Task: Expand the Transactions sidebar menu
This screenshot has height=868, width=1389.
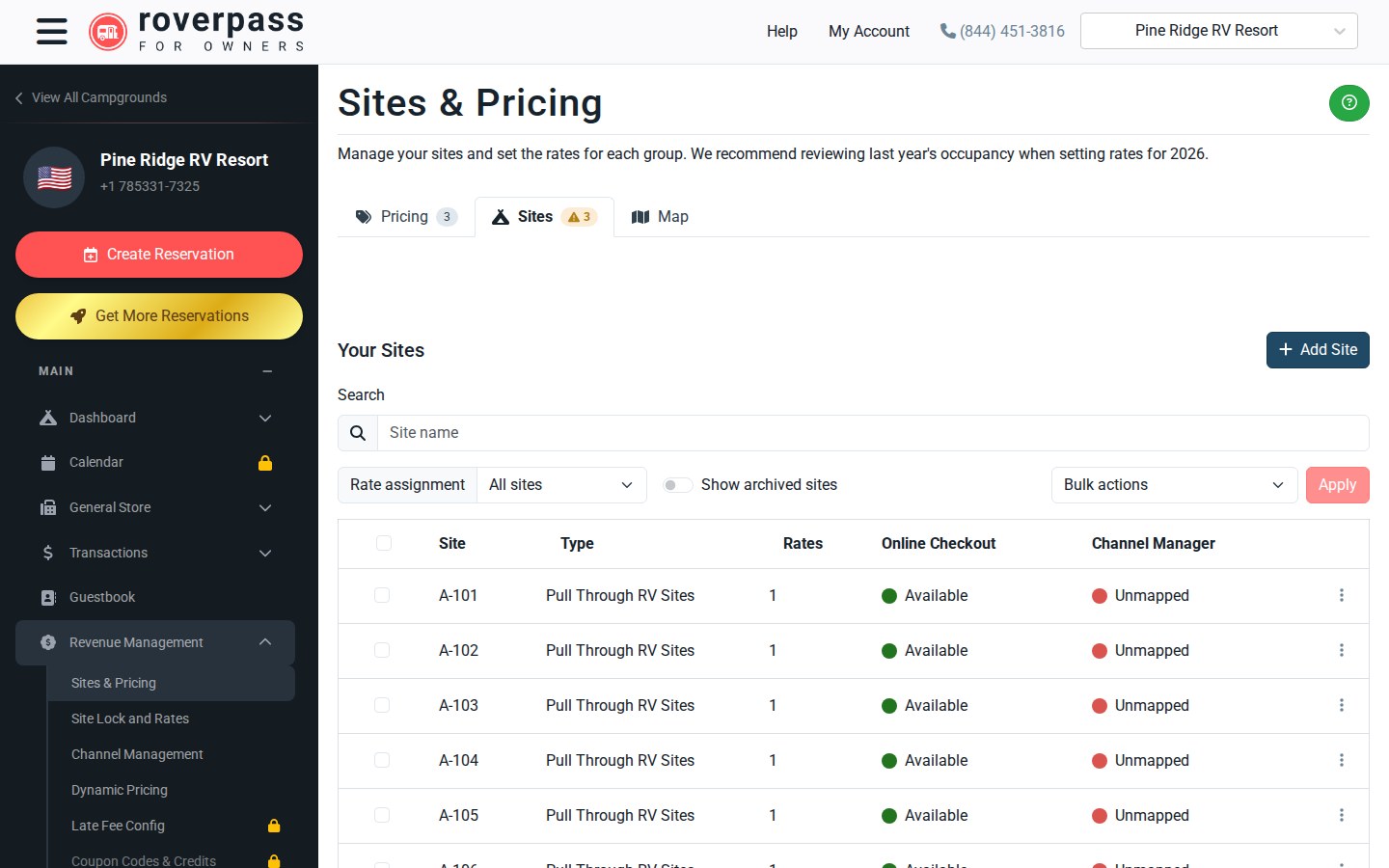Action: [154, 553]
